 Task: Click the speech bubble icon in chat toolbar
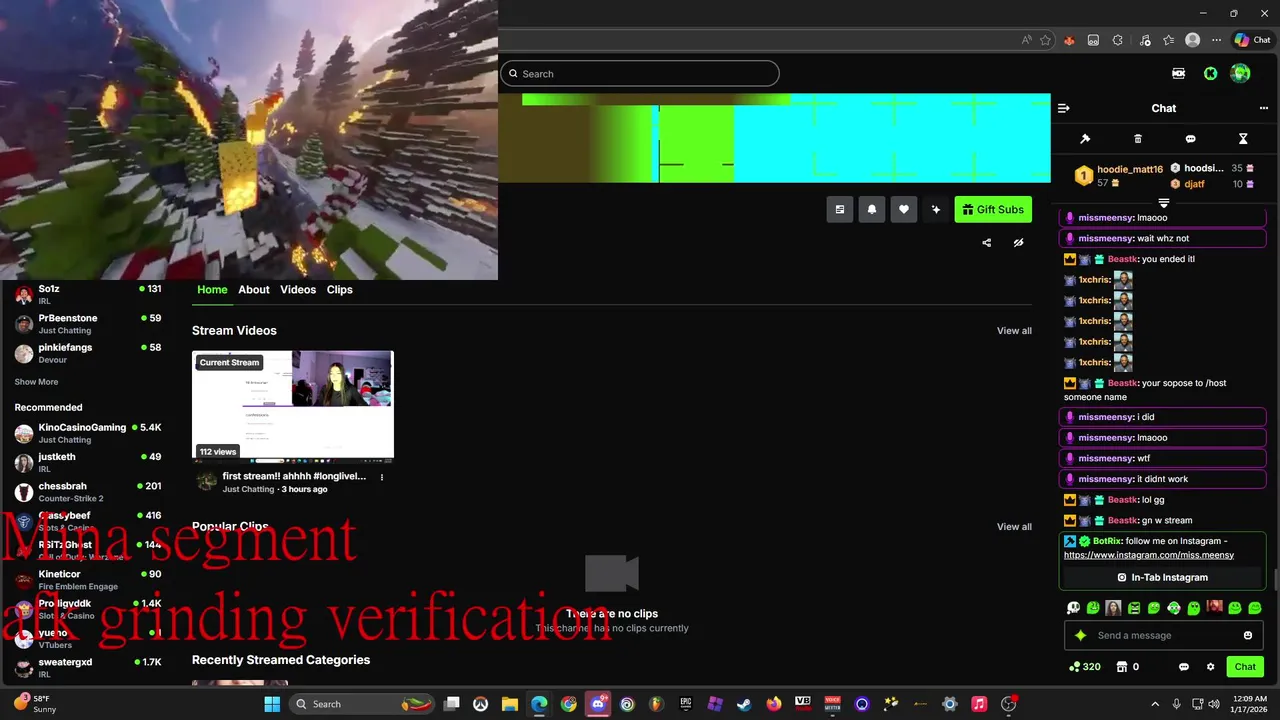(1190, 139)
